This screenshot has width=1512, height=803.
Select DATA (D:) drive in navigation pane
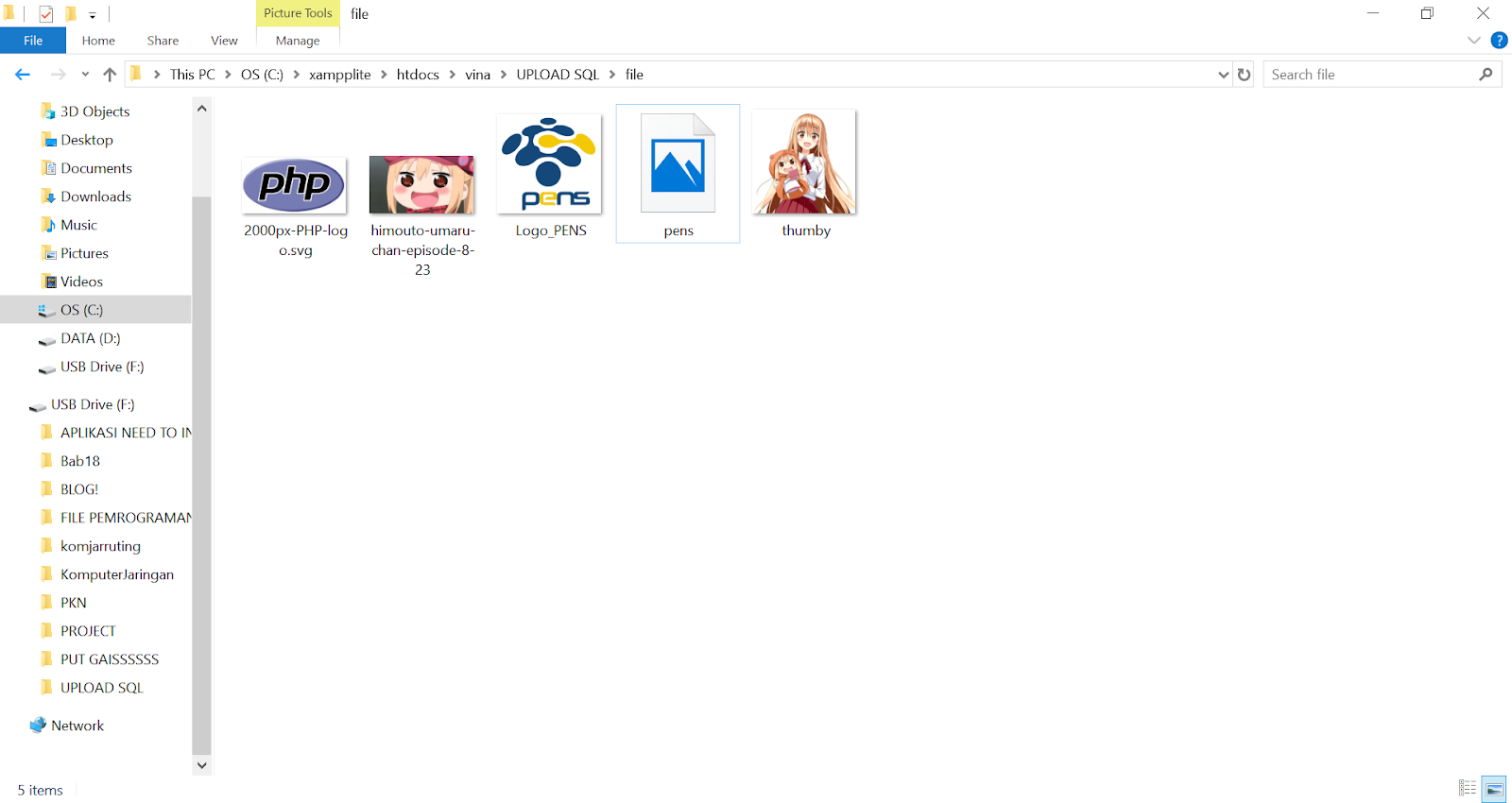coord(91,338)
